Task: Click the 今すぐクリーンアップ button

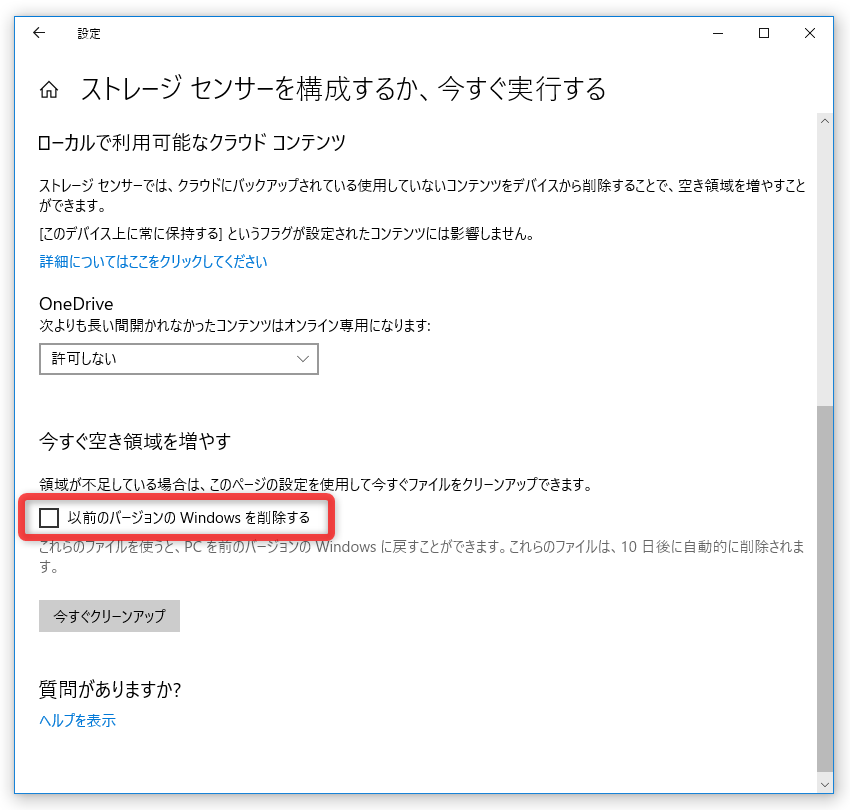Action: (109, 616)
